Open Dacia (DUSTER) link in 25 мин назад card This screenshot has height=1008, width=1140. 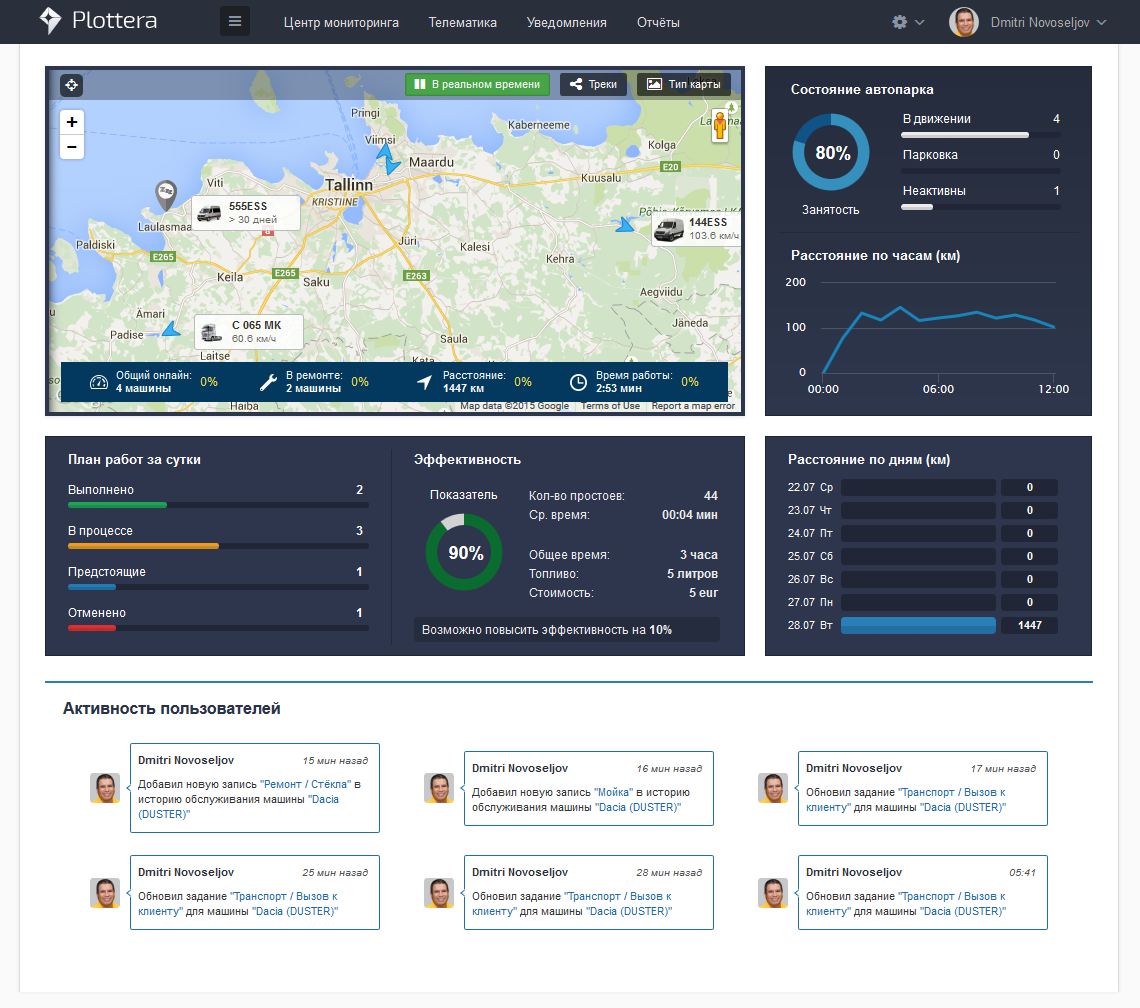point(295,911)
